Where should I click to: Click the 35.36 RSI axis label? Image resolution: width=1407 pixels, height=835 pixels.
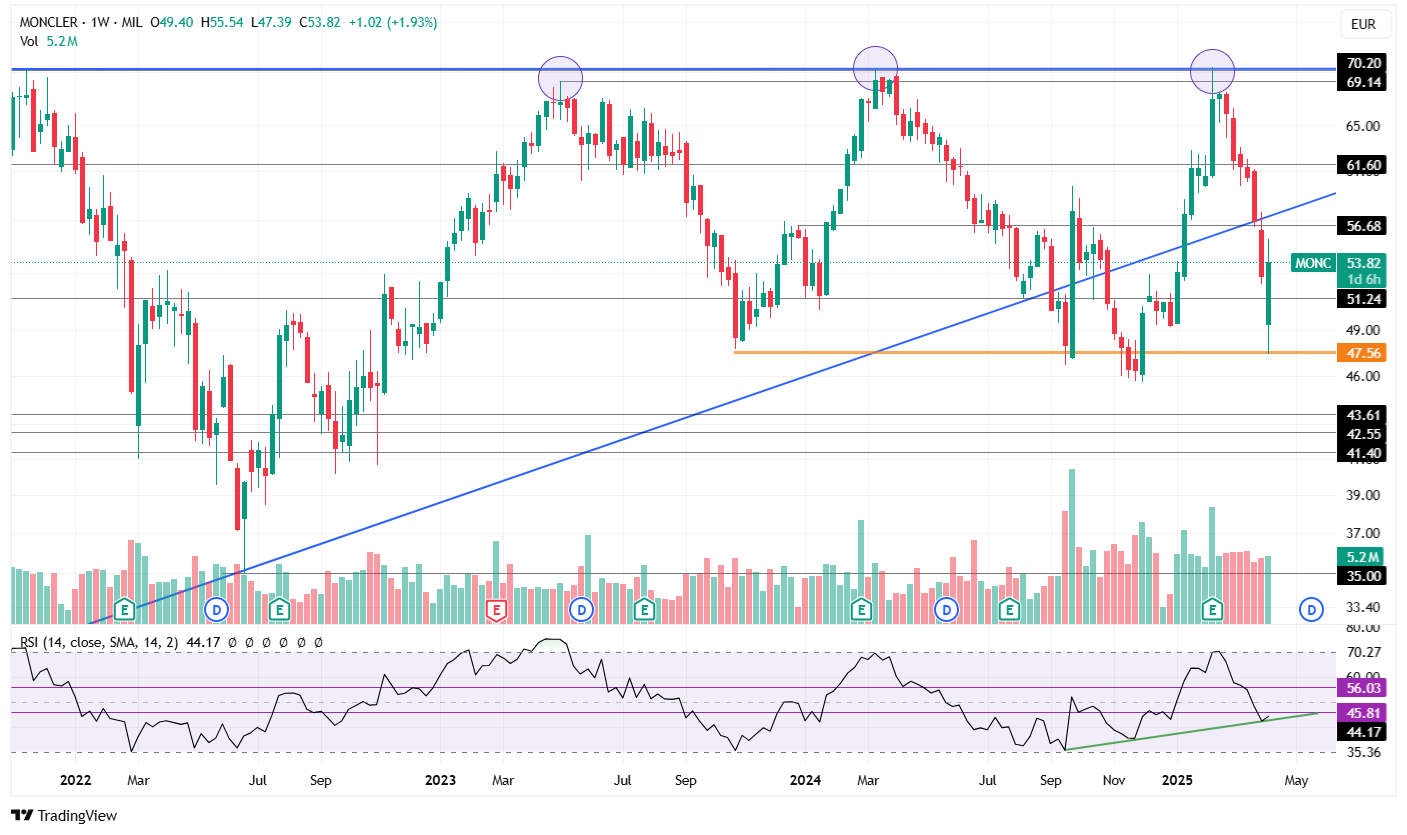click(1363, 752)
